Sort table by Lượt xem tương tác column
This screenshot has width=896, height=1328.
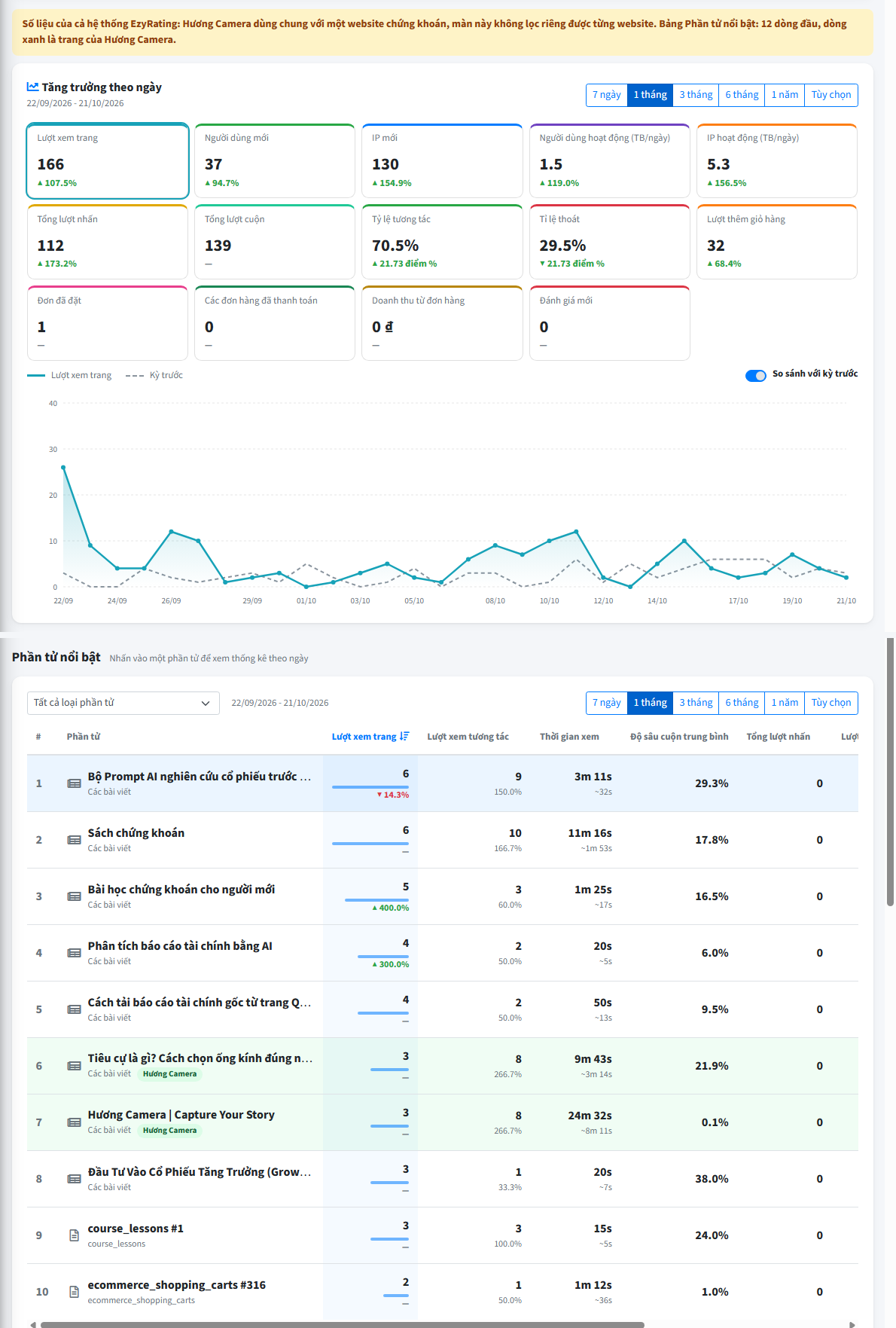pos(468,737)
